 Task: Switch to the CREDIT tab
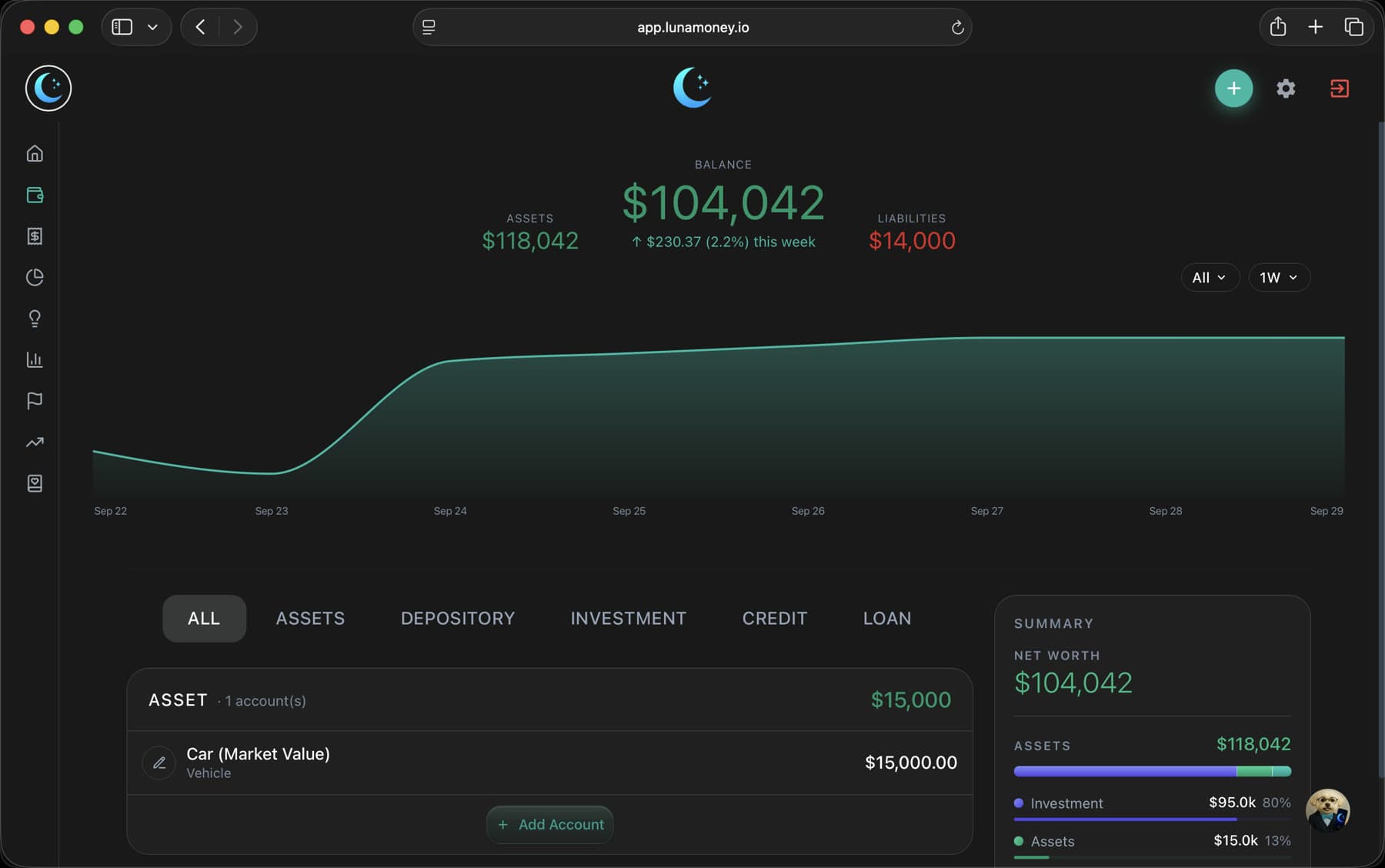[x=775, y=618]
